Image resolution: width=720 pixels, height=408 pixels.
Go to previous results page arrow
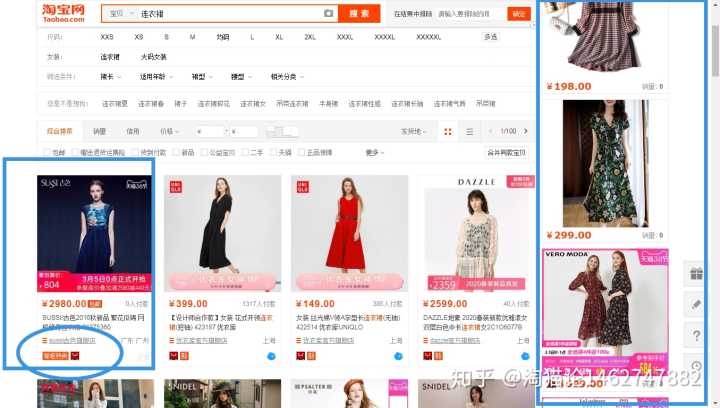point(490,131)
